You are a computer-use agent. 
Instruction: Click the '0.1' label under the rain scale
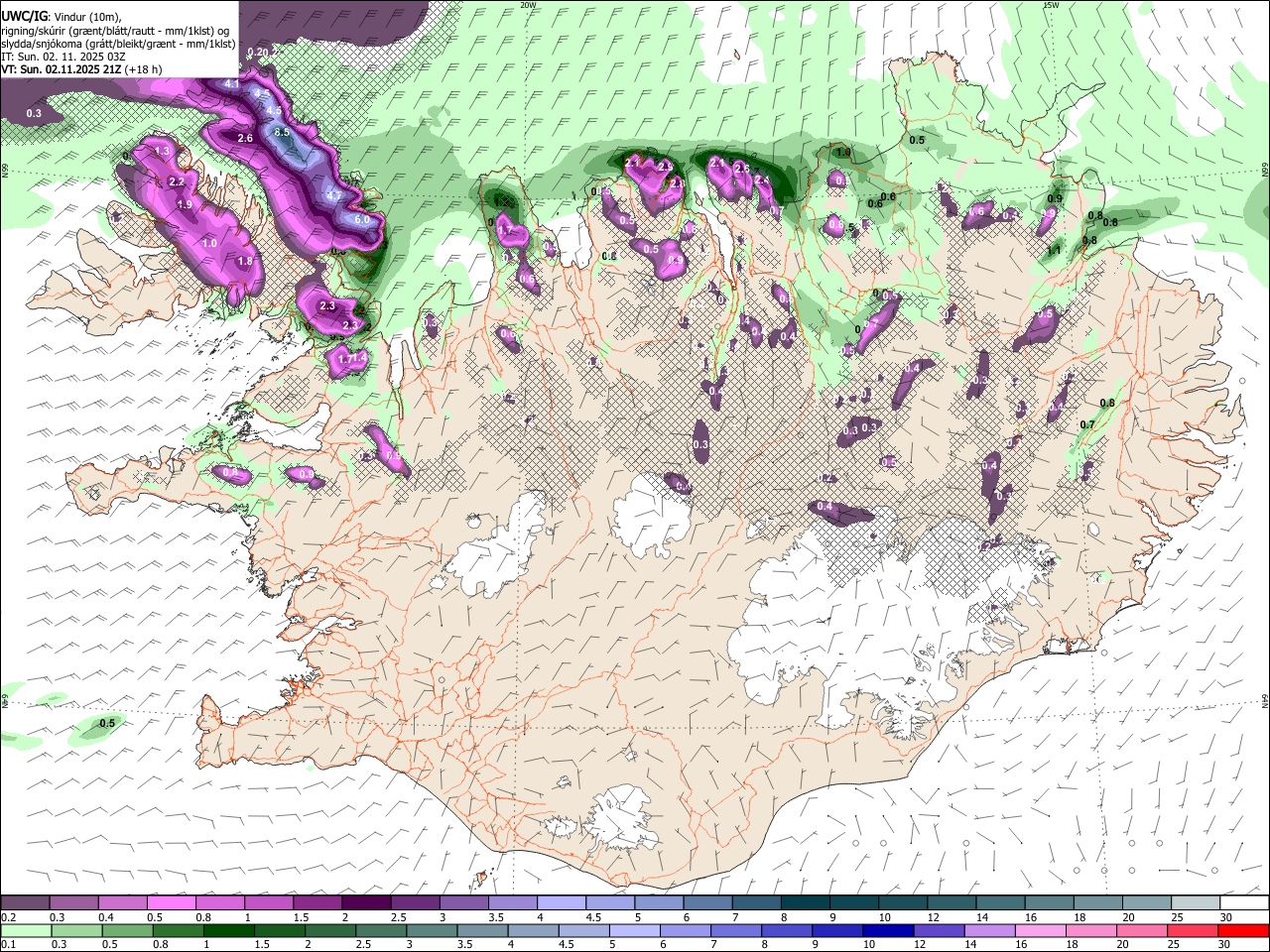[x=9, y=945]
